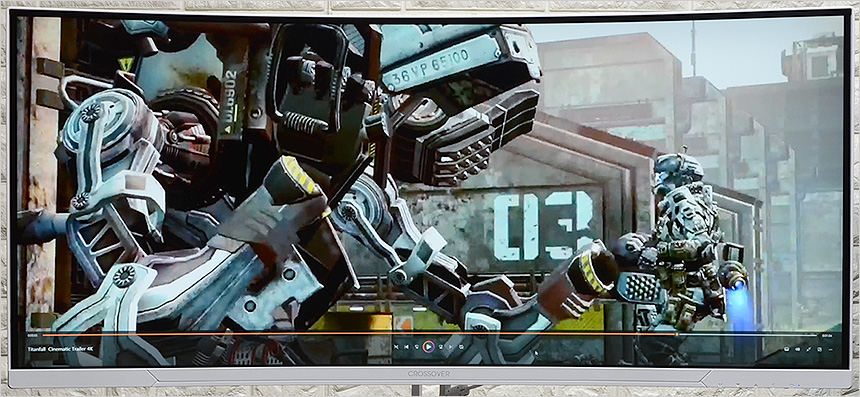Click the cast icon at bottom right

tap(787, 349)
